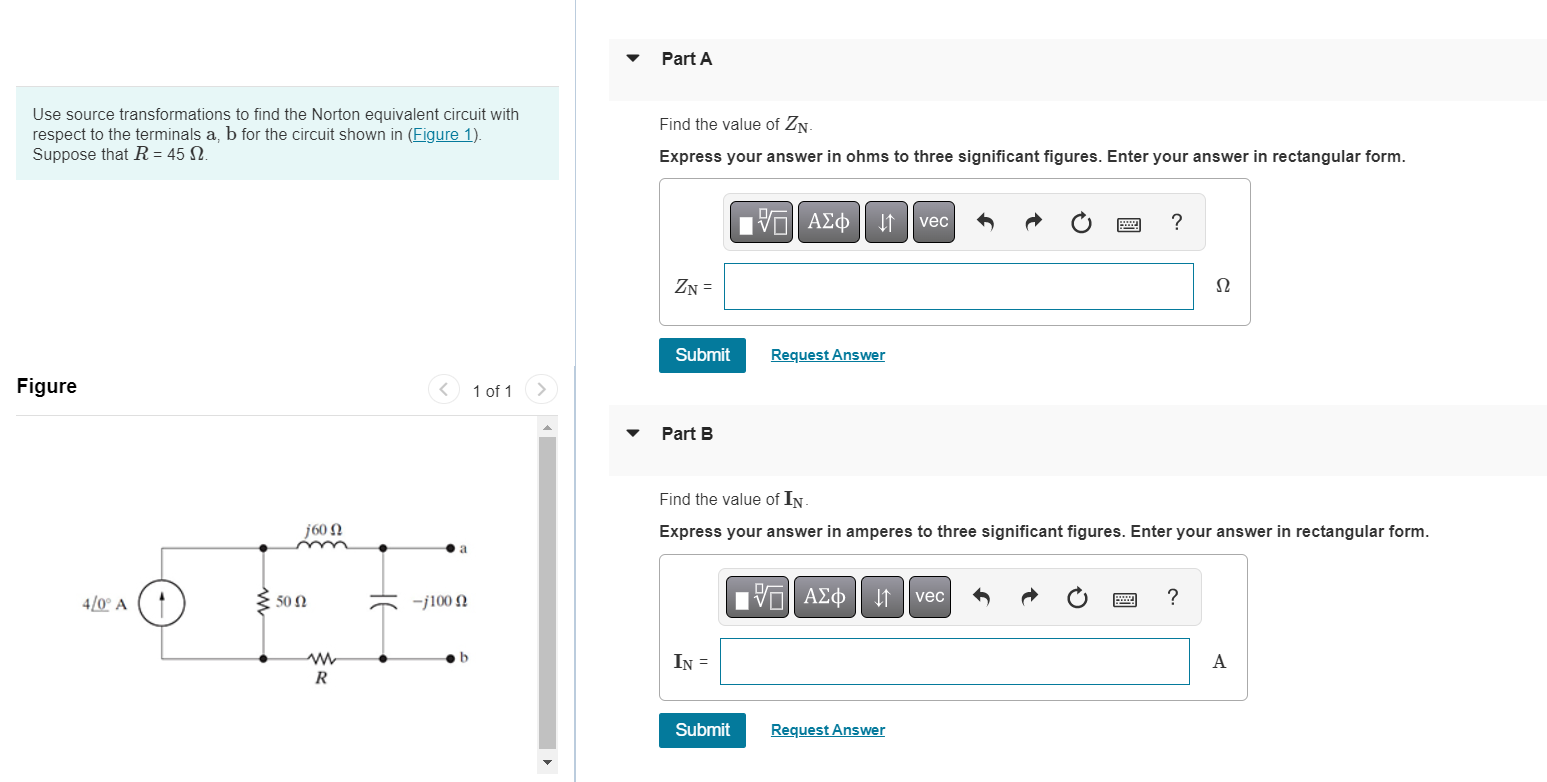Viewport: 1547px width, 782px height.
Task: Open Greek symbols menu in Part B
Action: [825, 597]
